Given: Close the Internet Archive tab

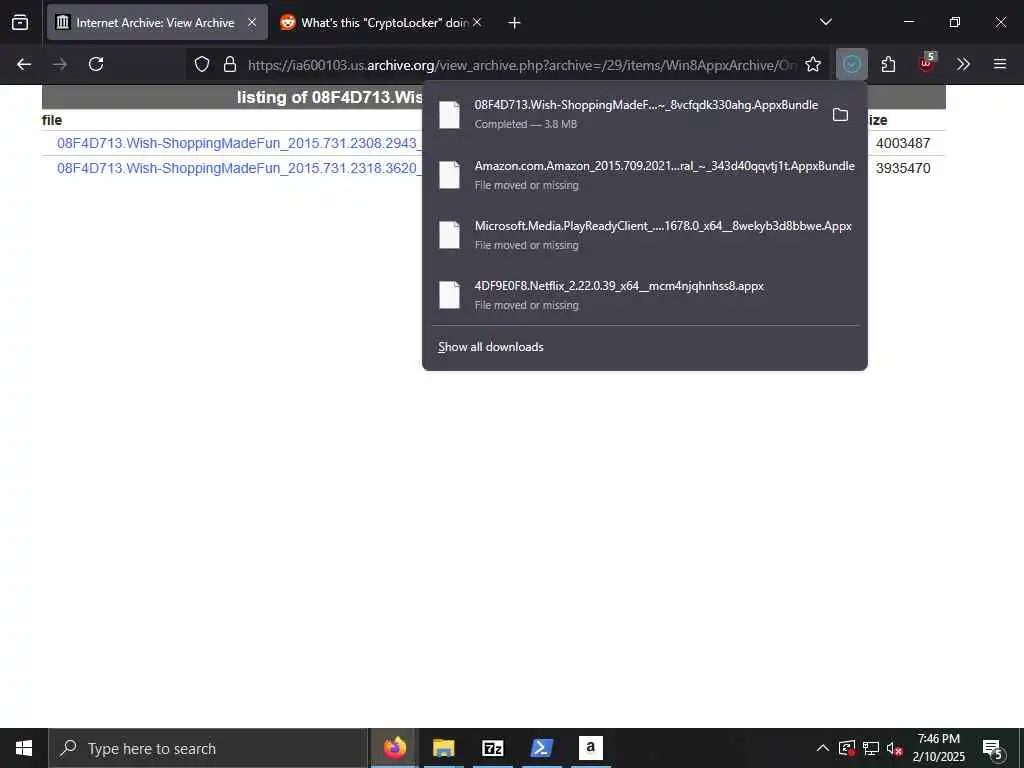Looking at the screenshot, I should 252,23.
